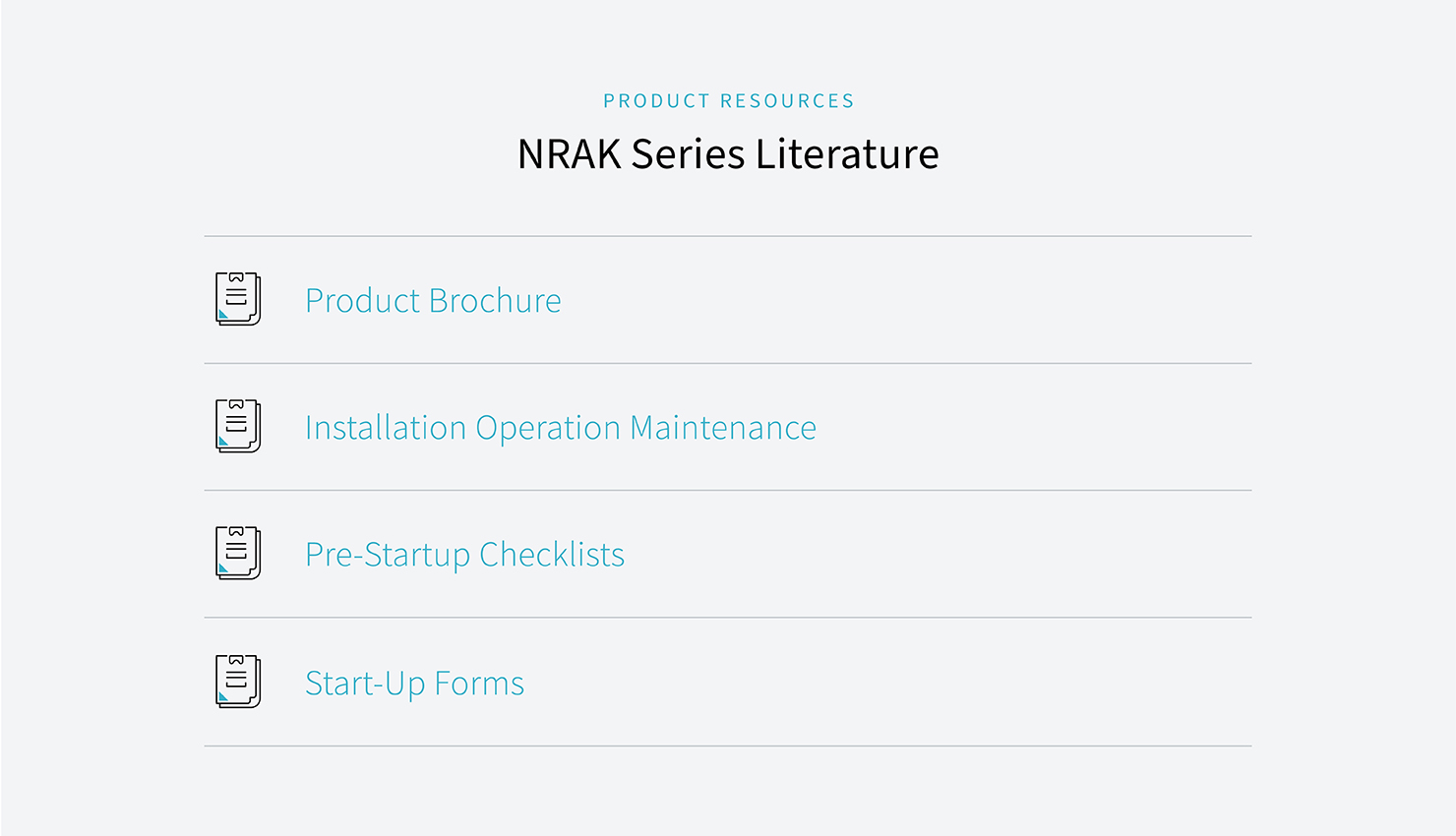Click the divider line above Product Brochure

tap(728, 236)
